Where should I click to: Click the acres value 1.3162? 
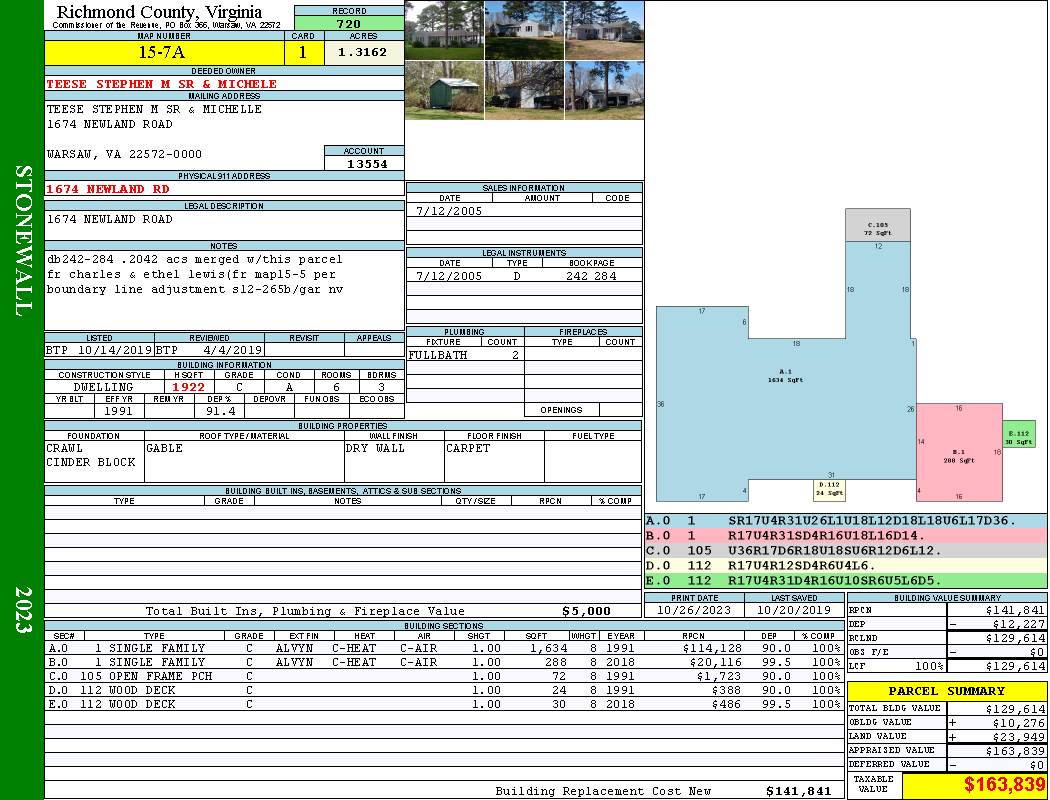[364, 53]
